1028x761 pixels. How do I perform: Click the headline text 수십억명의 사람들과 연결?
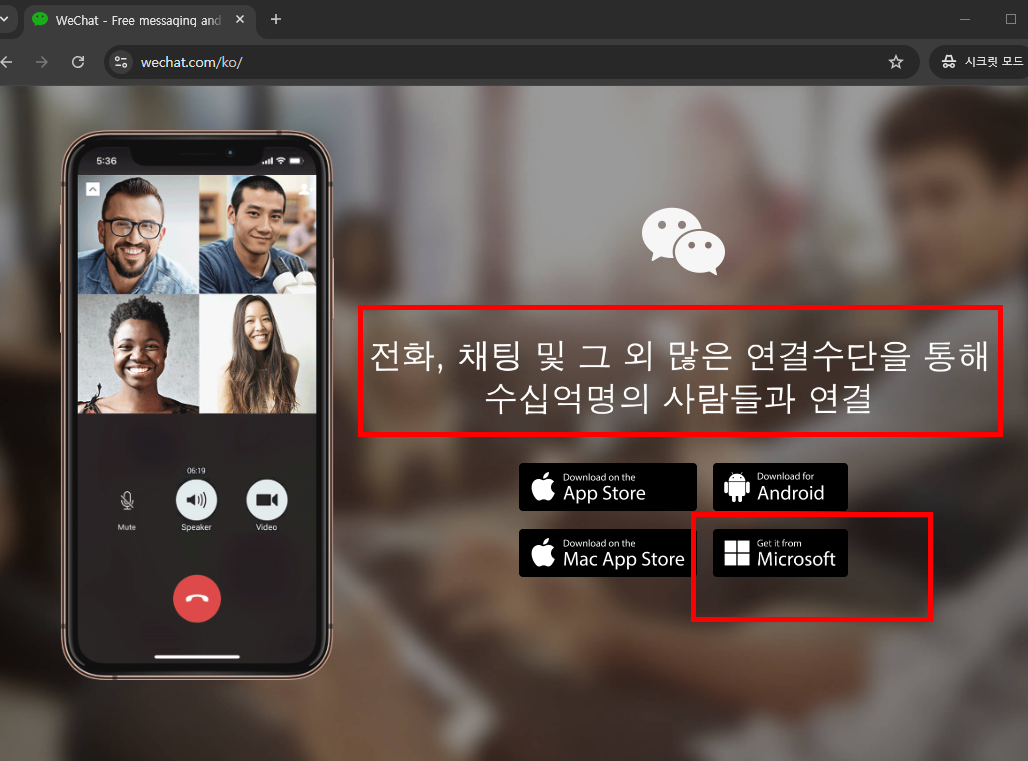[x=678, y=399]
